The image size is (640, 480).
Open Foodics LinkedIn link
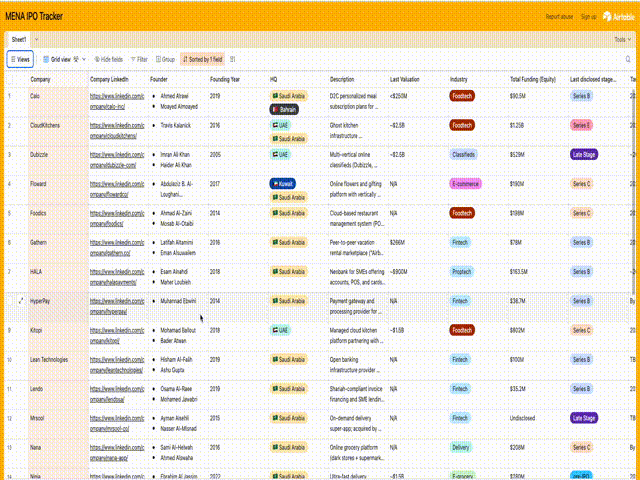click(117, 218)
